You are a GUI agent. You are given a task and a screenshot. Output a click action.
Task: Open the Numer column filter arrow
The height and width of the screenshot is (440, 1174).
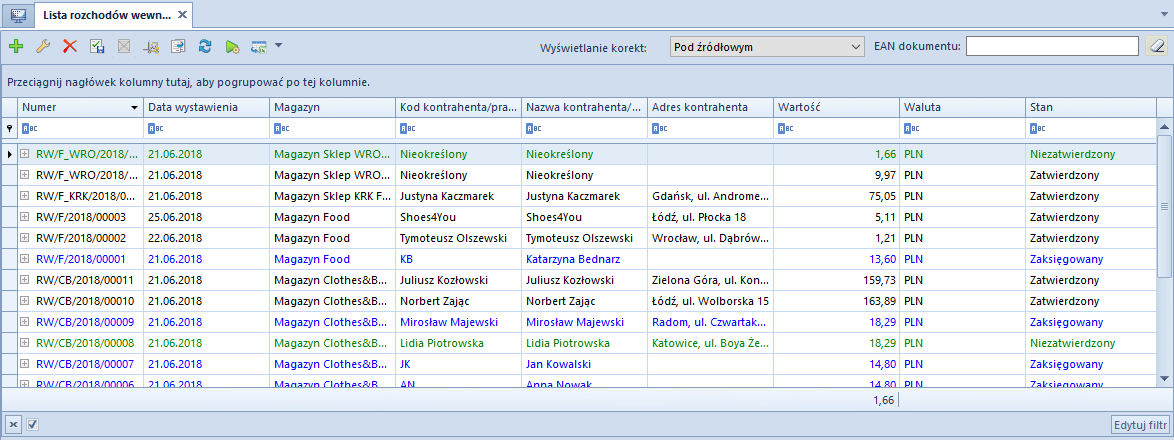tap(135, 108)
